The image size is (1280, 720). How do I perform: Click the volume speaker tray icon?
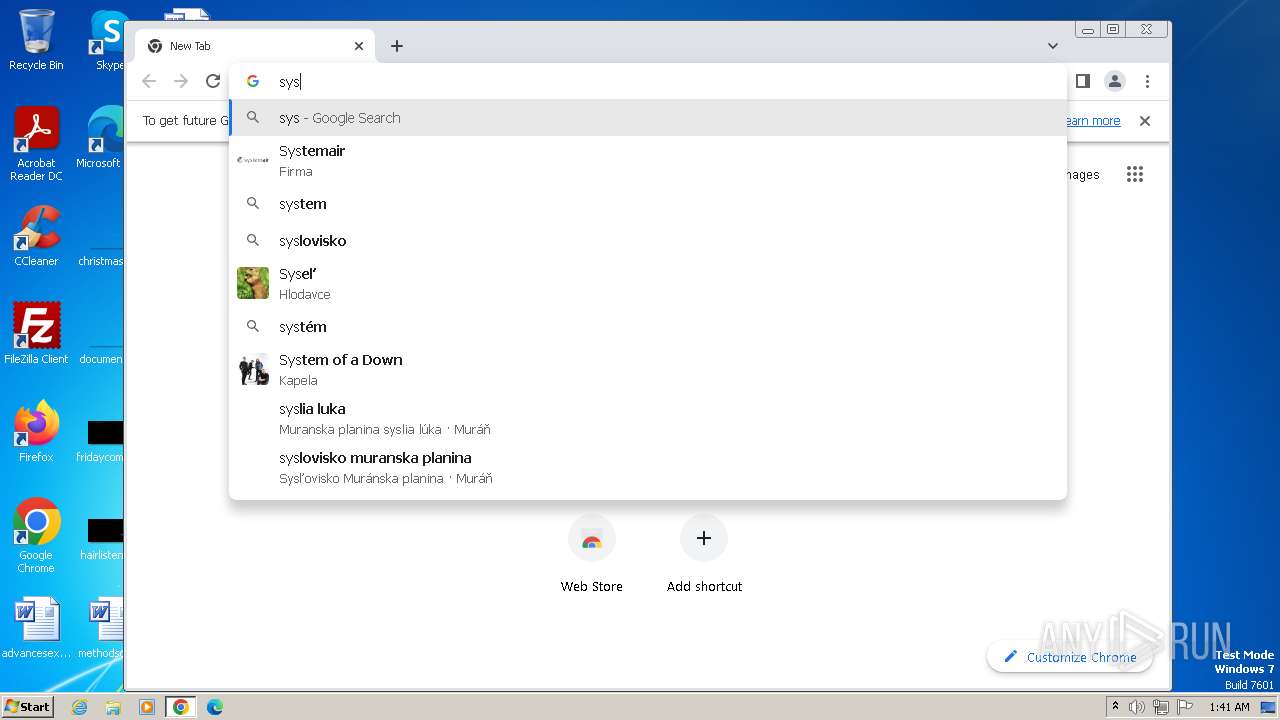click(x=1137, y=707)
